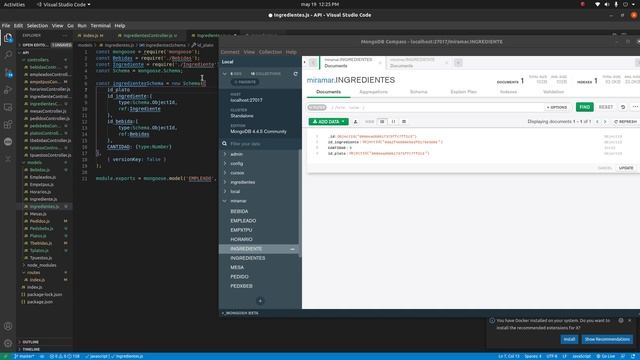Open the Collection menu in Compass

[x=270, y=52]
